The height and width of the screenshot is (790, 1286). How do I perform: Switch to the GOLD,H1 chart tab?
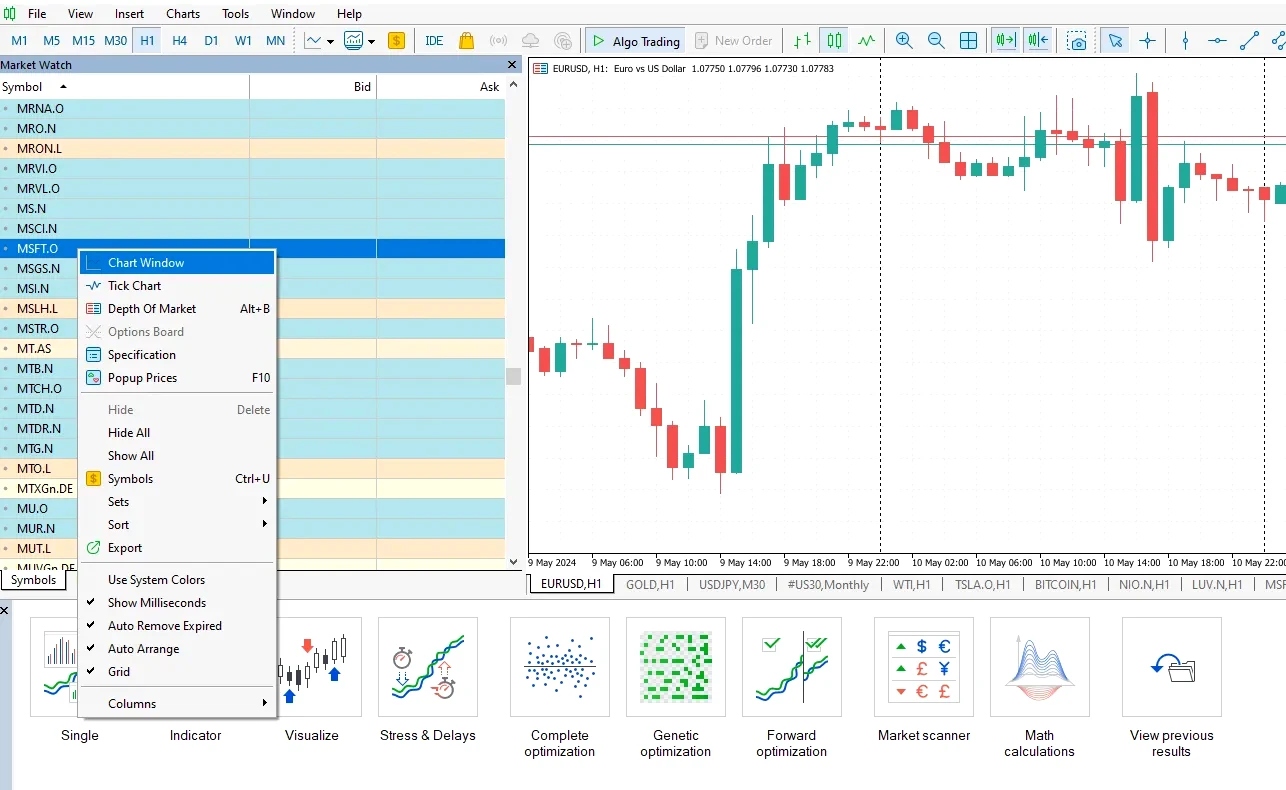coord(650,584)
